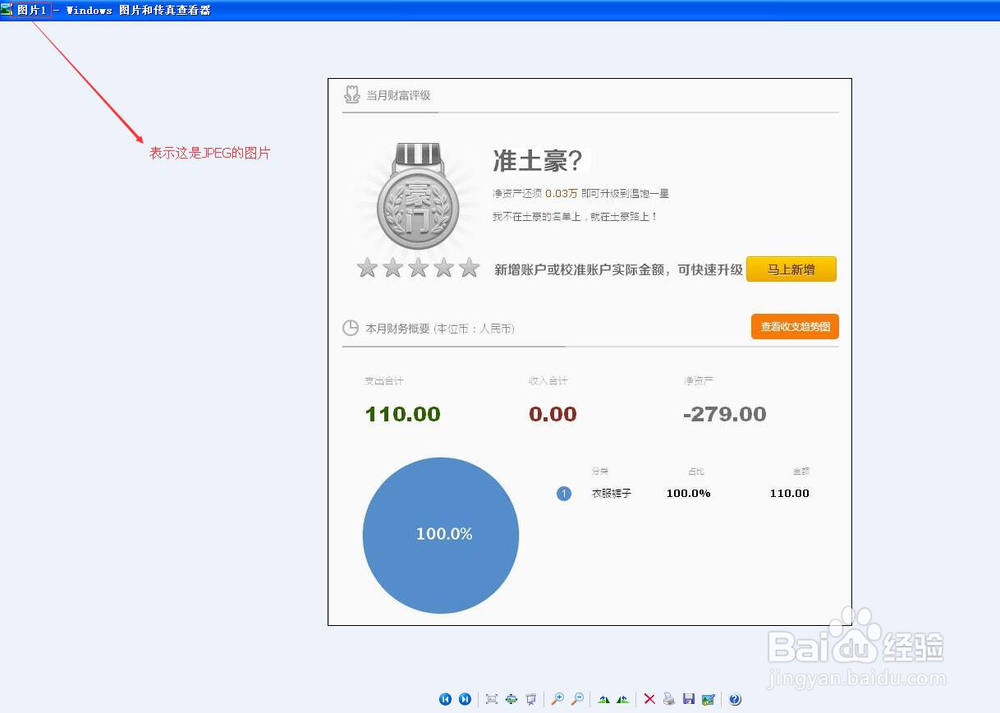Rotate the image clockwise
1000x713 pixels.
coord(624,698)
